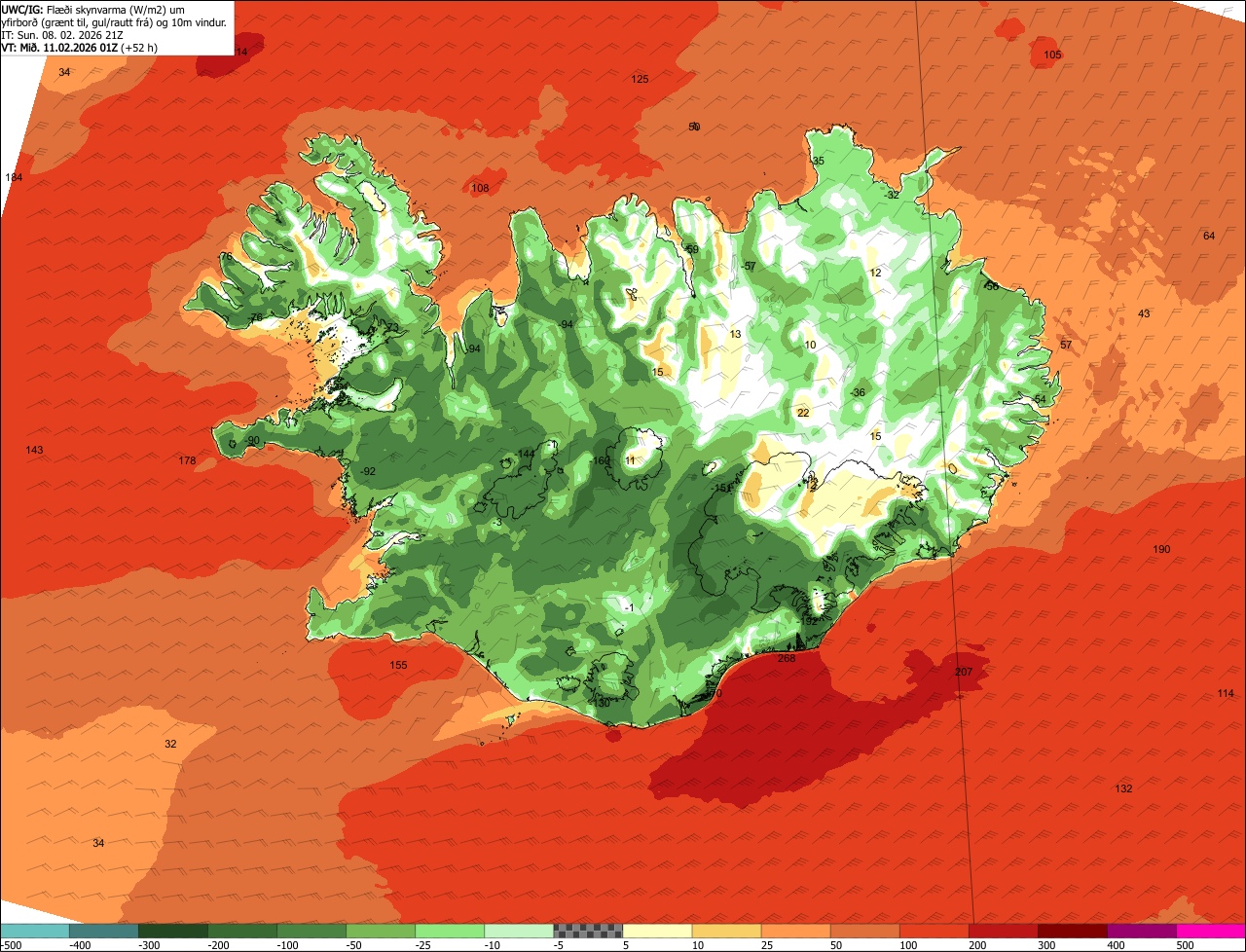Click the value "207" southeast of Iceland
Screen dimensions: 1246x952
[964, 673]
